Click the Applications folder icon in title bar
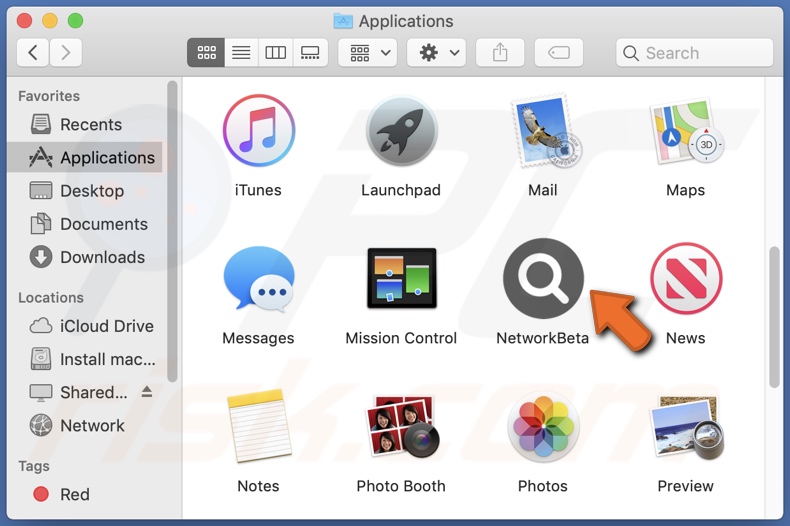This screenshot has height=526, width=790. (x=343, y=21)
